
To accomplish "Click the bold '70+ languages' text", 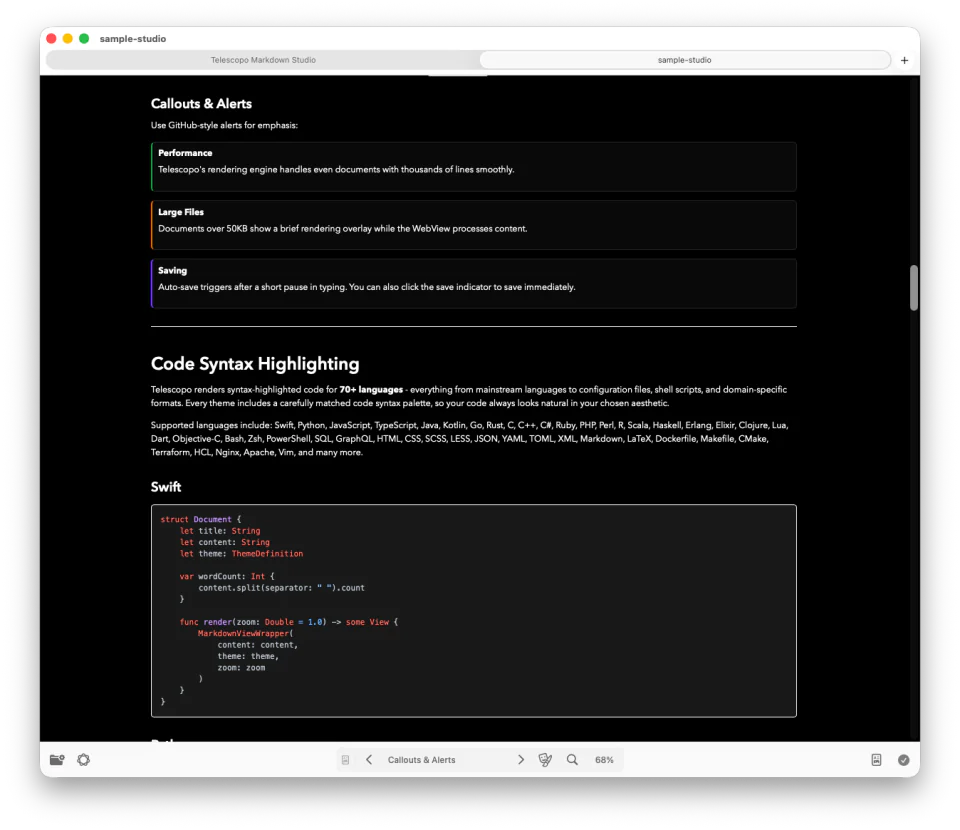I will [371, 389].
